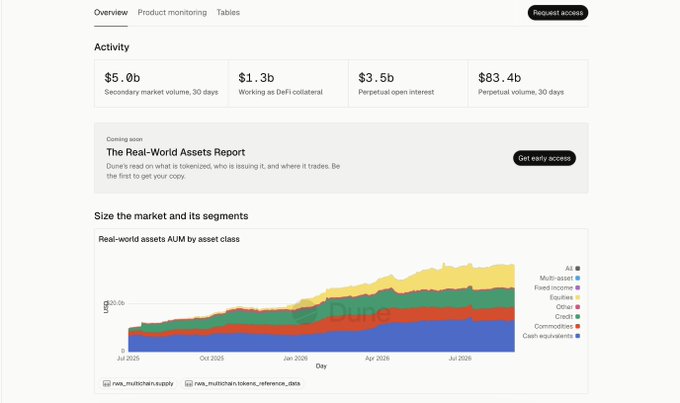Click the Perpetual open interest caption
The height and width of the screenshot is (403, 680).
396,92
